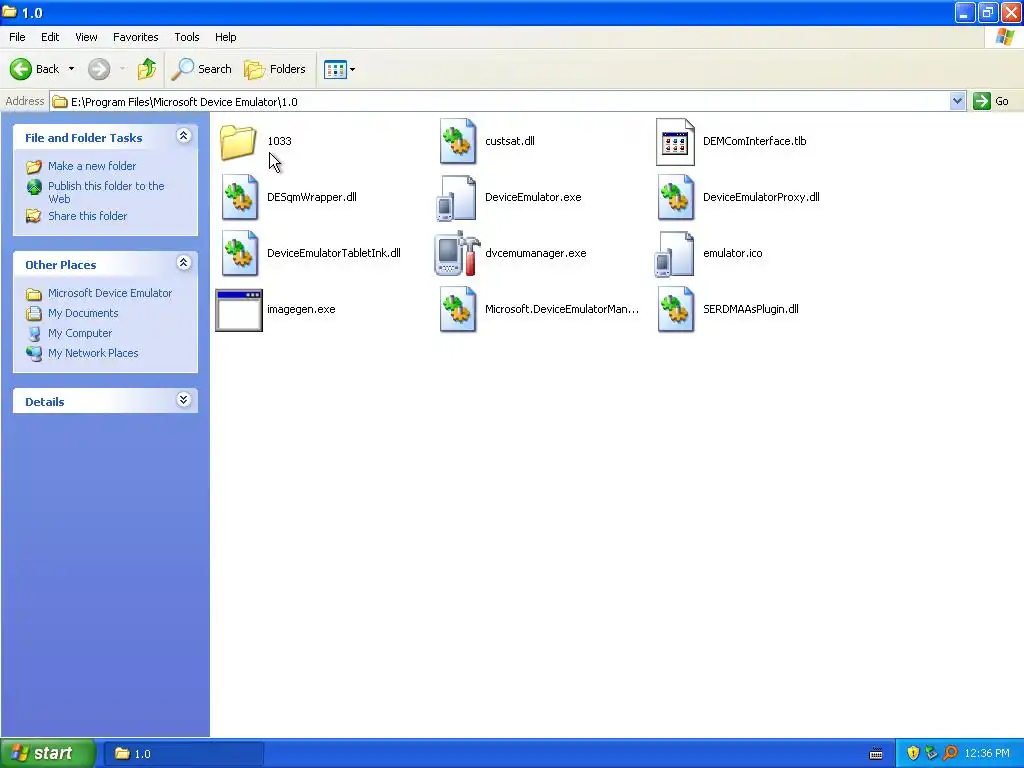Open the 1033 folder icon
Screen dimensions: 1024x768
pyautogui.click(x=238, y=142)
